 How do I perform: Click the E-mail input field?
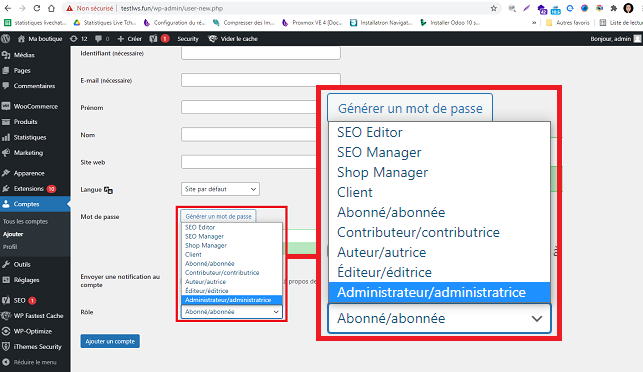click(261, 80)
